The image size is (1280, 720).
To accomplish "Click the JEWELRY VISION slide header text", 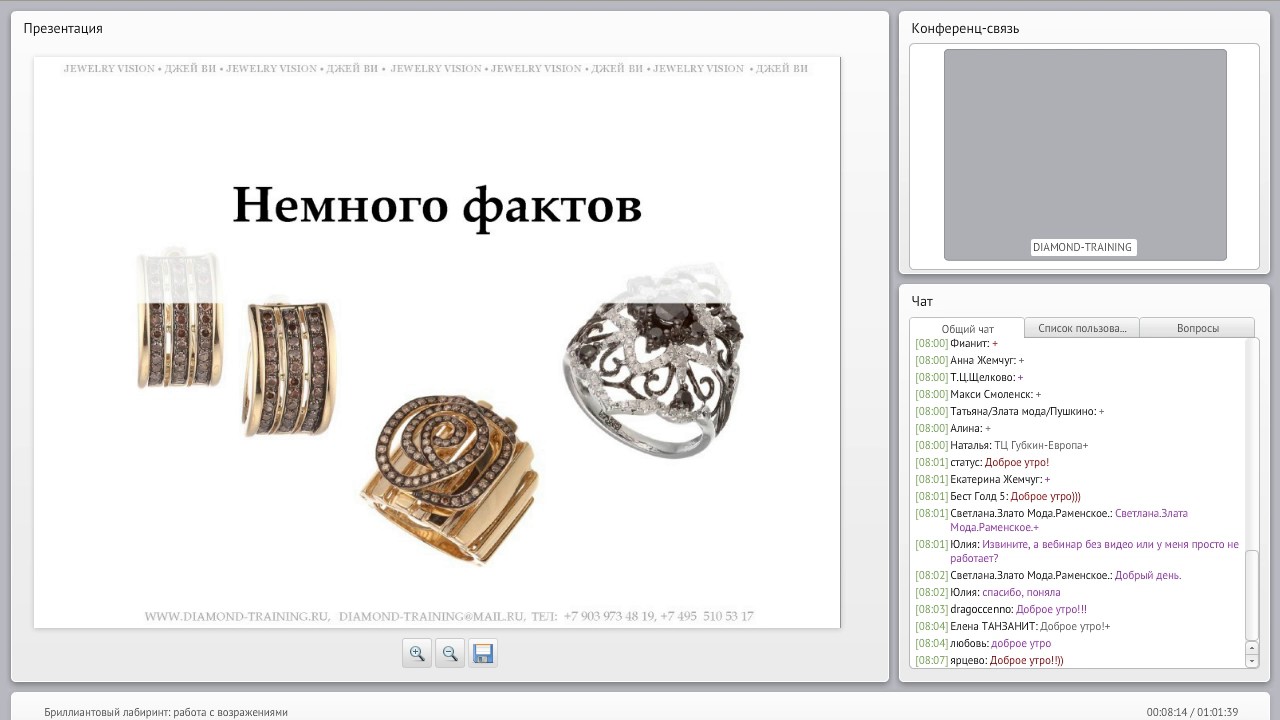I will pyautogui.click(x=436, y=69).
